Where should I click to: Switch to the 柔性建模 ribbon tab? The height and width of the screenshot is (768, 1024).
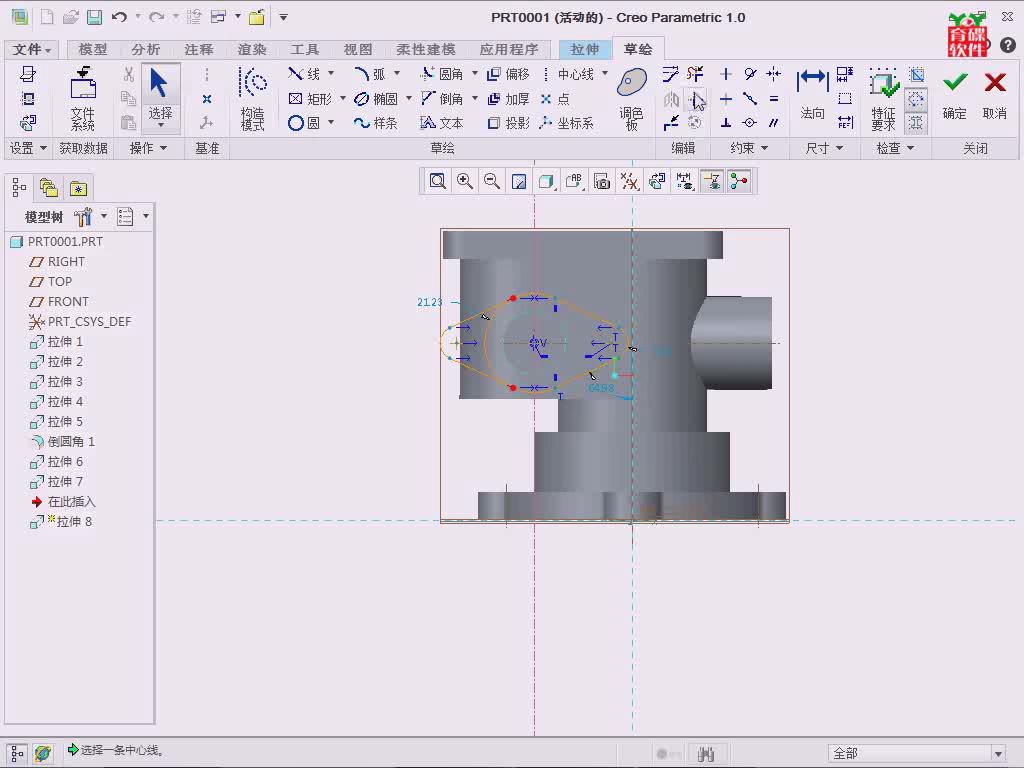pos(426,50)
